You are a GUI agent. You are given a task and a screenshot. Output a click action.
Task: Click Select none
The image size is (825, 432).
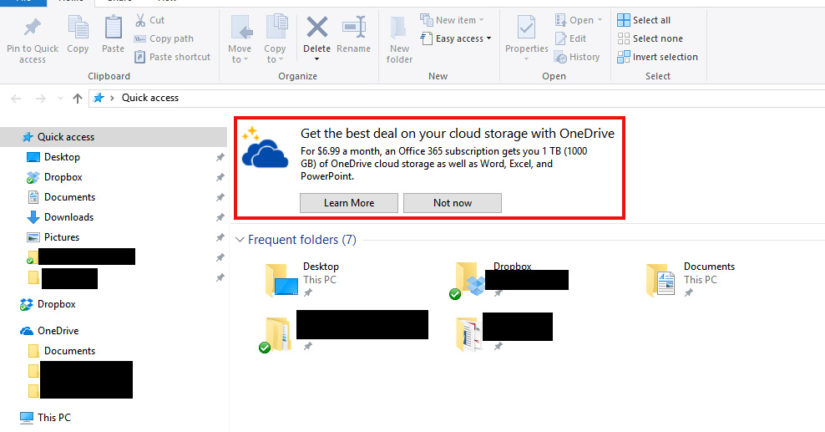(650, 38)
